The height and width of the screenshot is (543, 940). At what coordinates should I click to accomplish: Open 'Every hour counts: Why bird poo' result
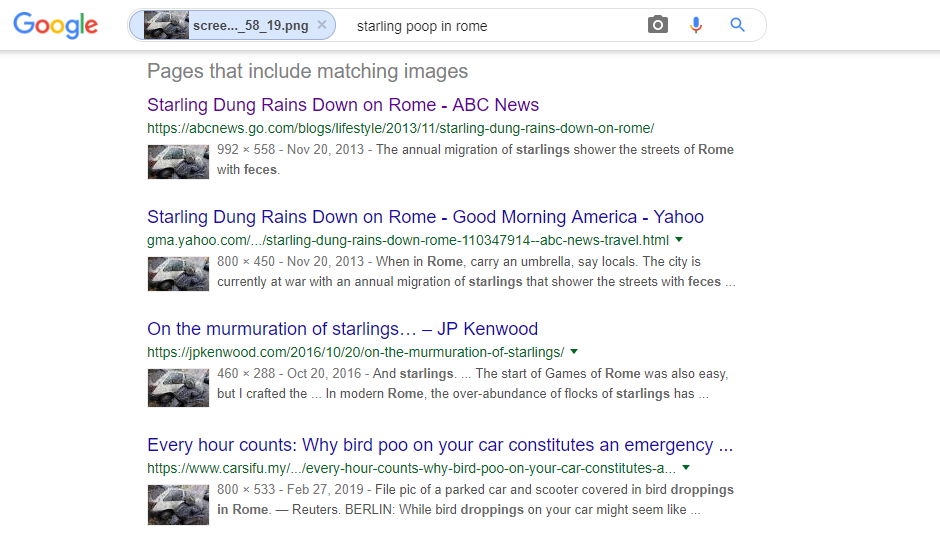[x=440, y=445]
